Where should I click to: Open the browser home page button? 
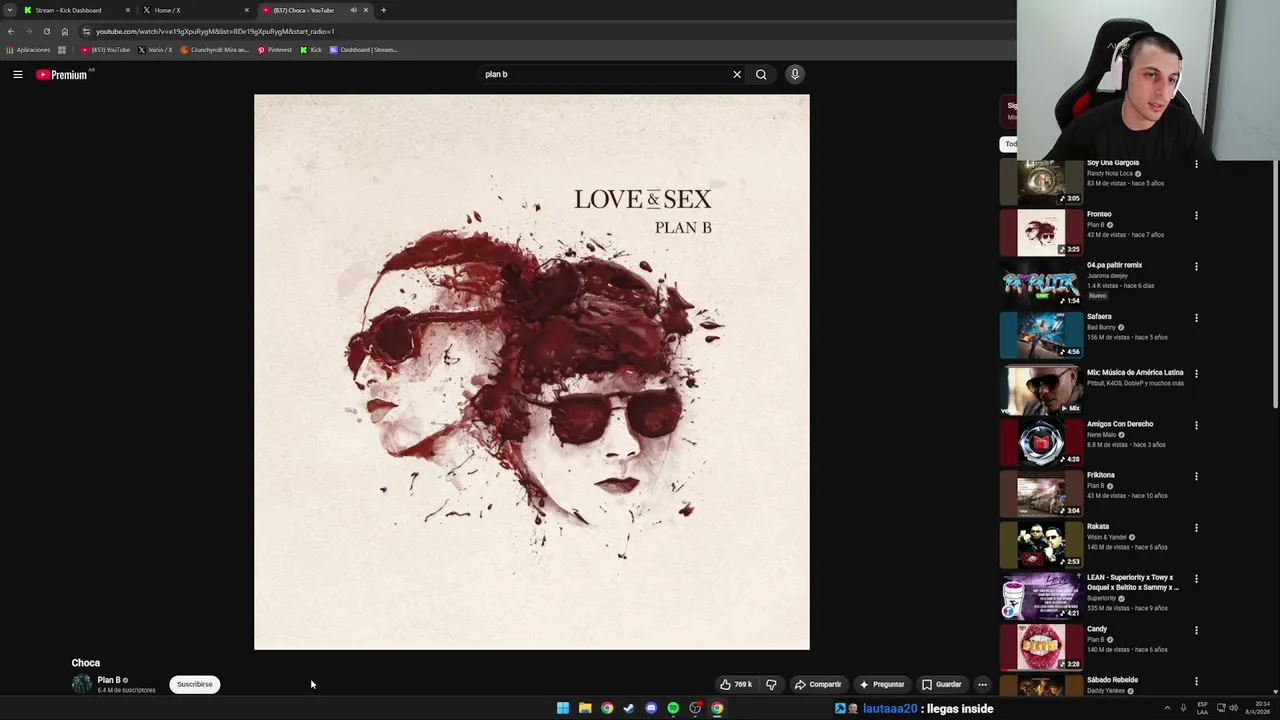65,31
